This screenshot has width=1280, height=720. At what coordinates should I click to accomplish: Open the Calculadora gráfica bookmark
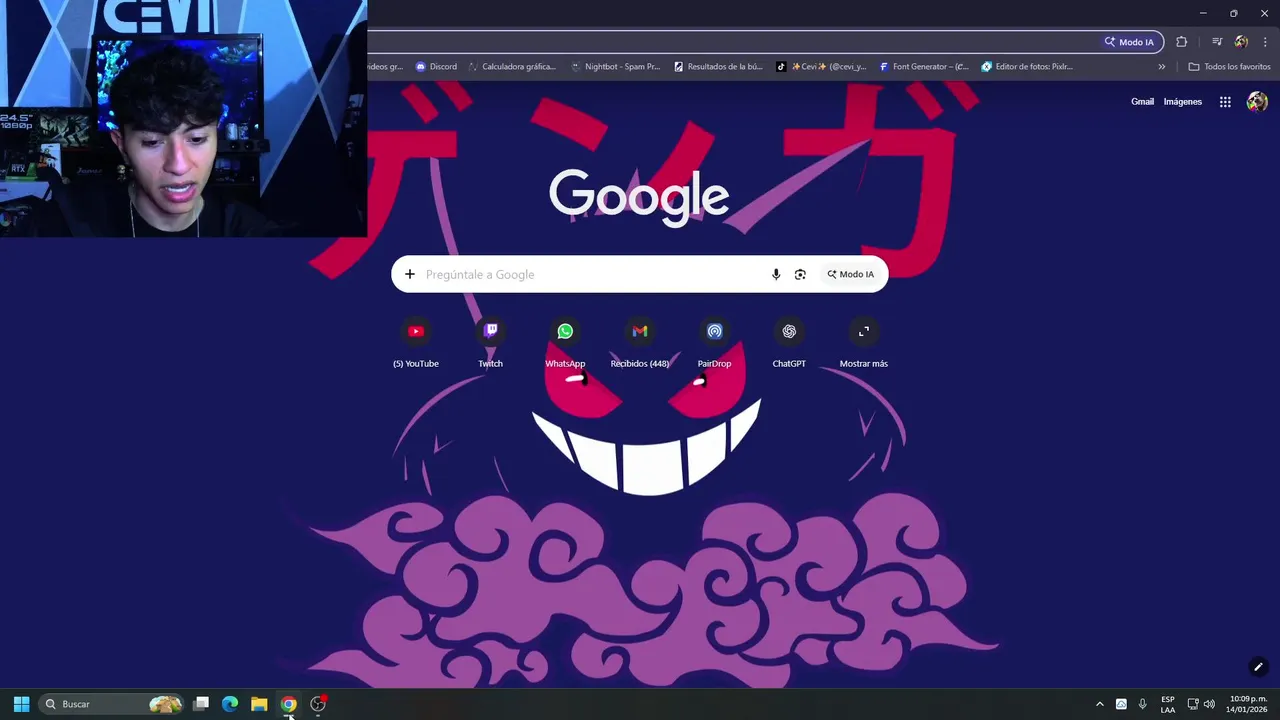click(x=512, y=67)
